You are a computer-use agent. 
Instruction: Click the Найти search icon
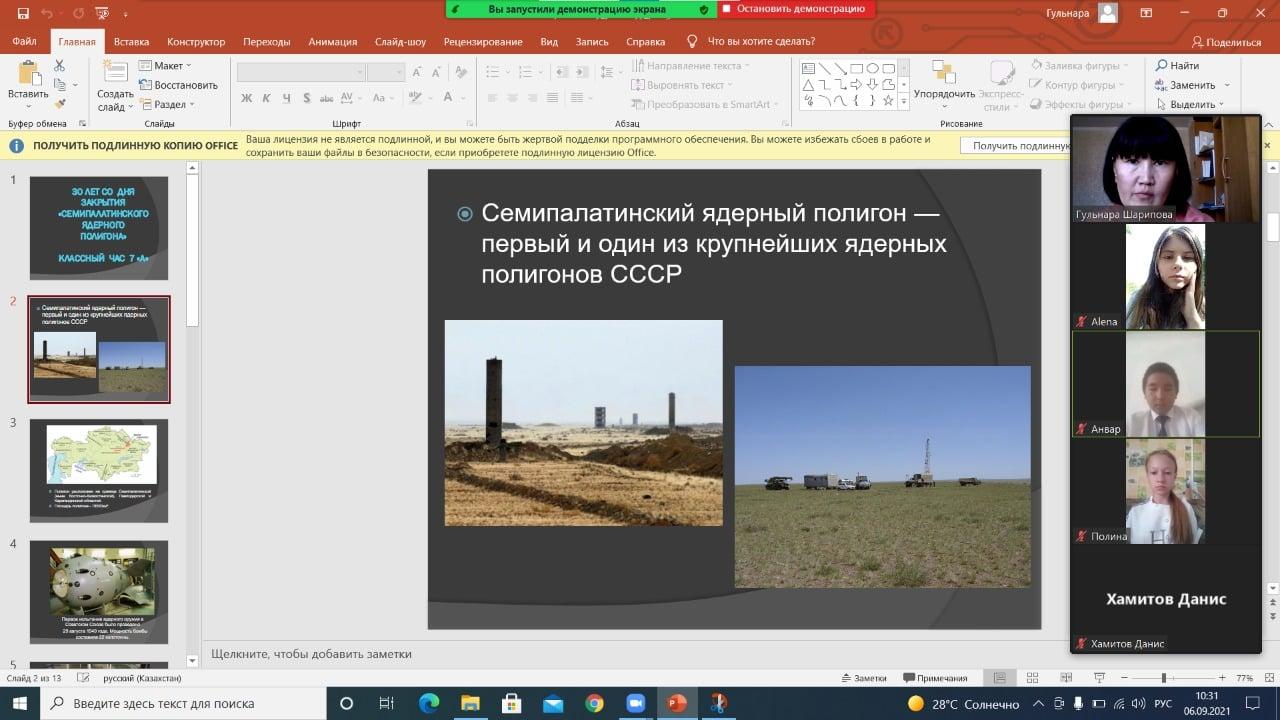[1162, 66]
